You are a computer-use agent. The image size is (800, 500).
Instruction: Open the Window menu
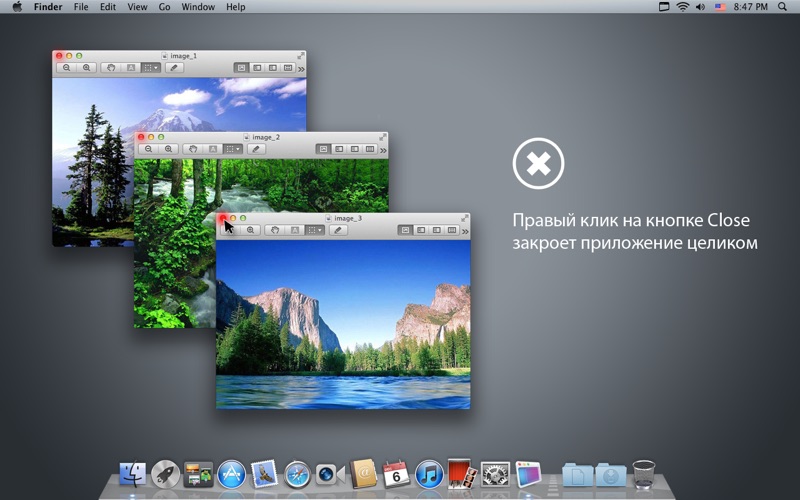click(x=198, y=7)
